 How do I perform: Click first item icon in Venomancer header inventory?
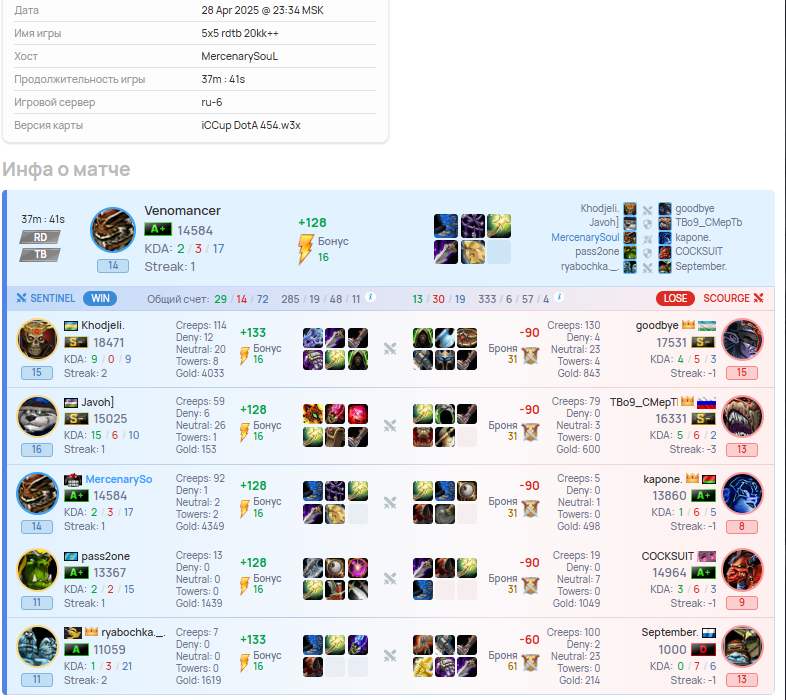pyautogui.click(x=446, y=225)
